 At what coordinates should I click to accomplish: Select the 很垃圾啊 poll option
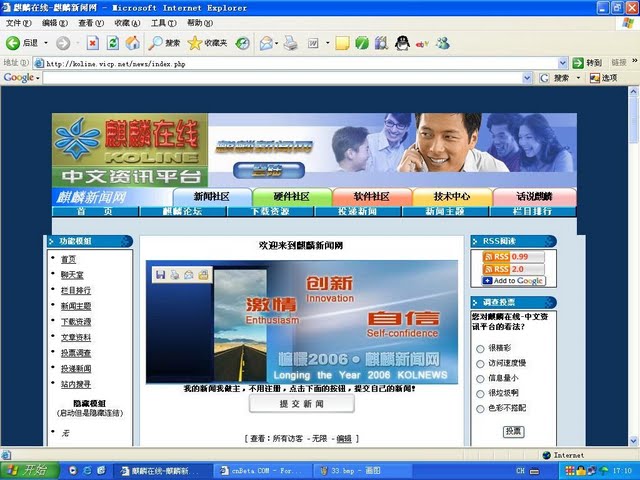480,393
